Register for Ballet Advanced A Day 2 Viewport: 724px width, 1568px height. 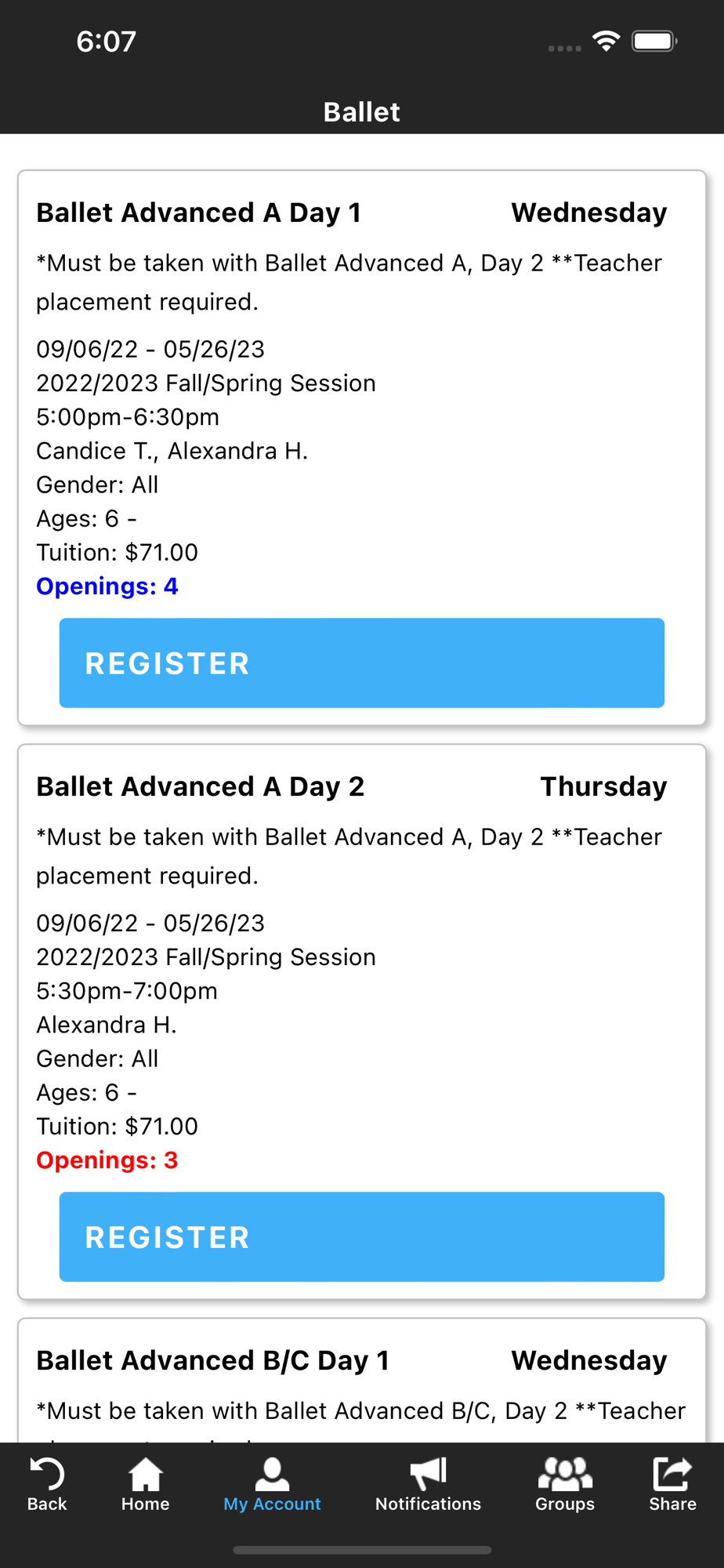[361, 1237]
